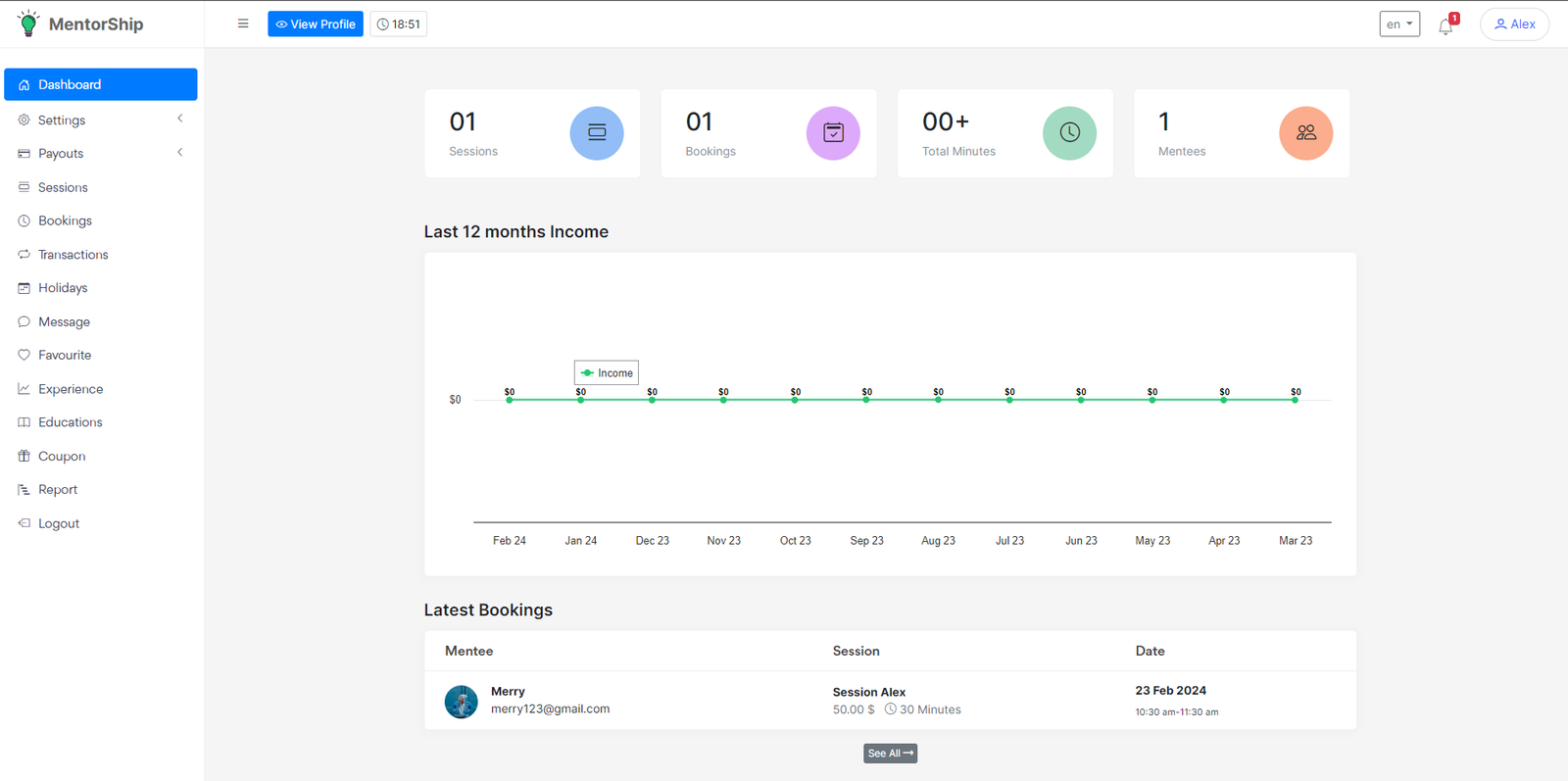Click the notification bell icon
Image resolution: width=1568 pixels, height=781 pixels.
point(1445,25)
